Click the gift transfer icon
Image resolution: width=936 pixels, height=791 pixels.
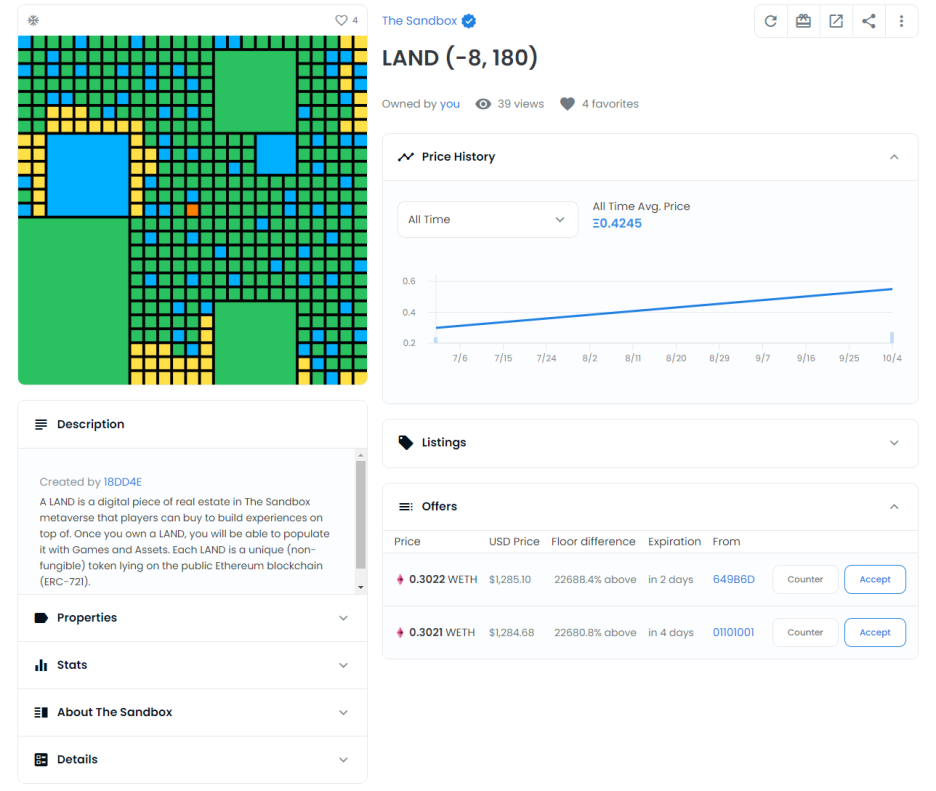[803, 21]
